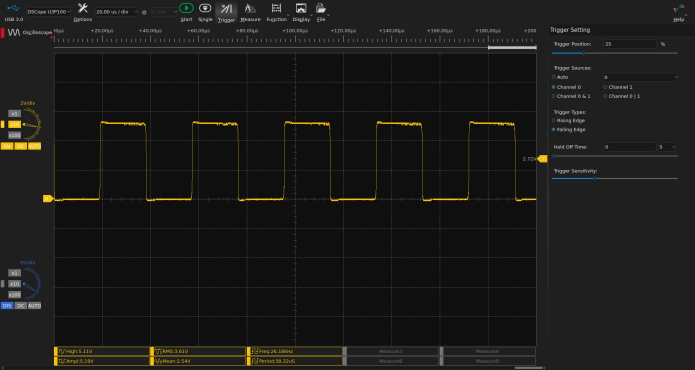The height and width of the screenshot is (370, 695).
Task: Click the Freq:26.16kHz measurement icon
Action: click(x=254, y=351)
